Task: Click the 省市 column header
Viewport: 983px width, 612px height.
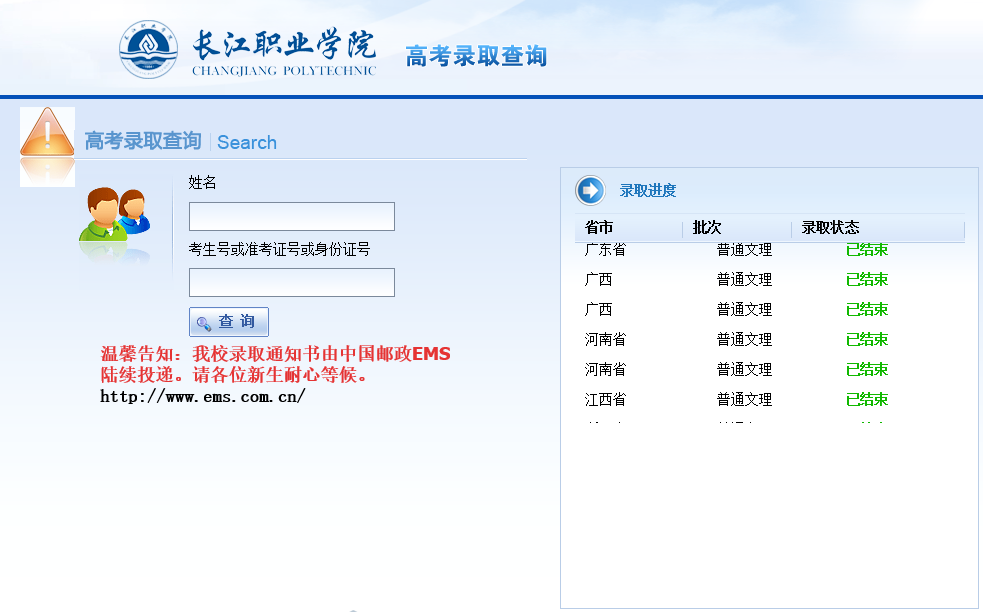Action: (x=599, y=228)
